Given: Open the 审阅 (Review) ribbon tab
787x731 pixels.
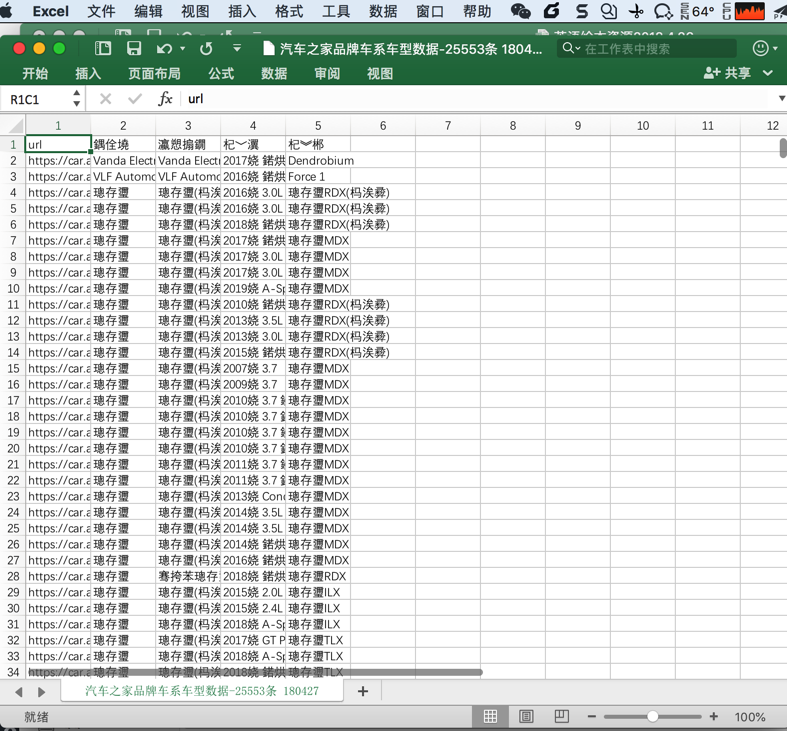Looking at the screenshot, I should (327, 74).
